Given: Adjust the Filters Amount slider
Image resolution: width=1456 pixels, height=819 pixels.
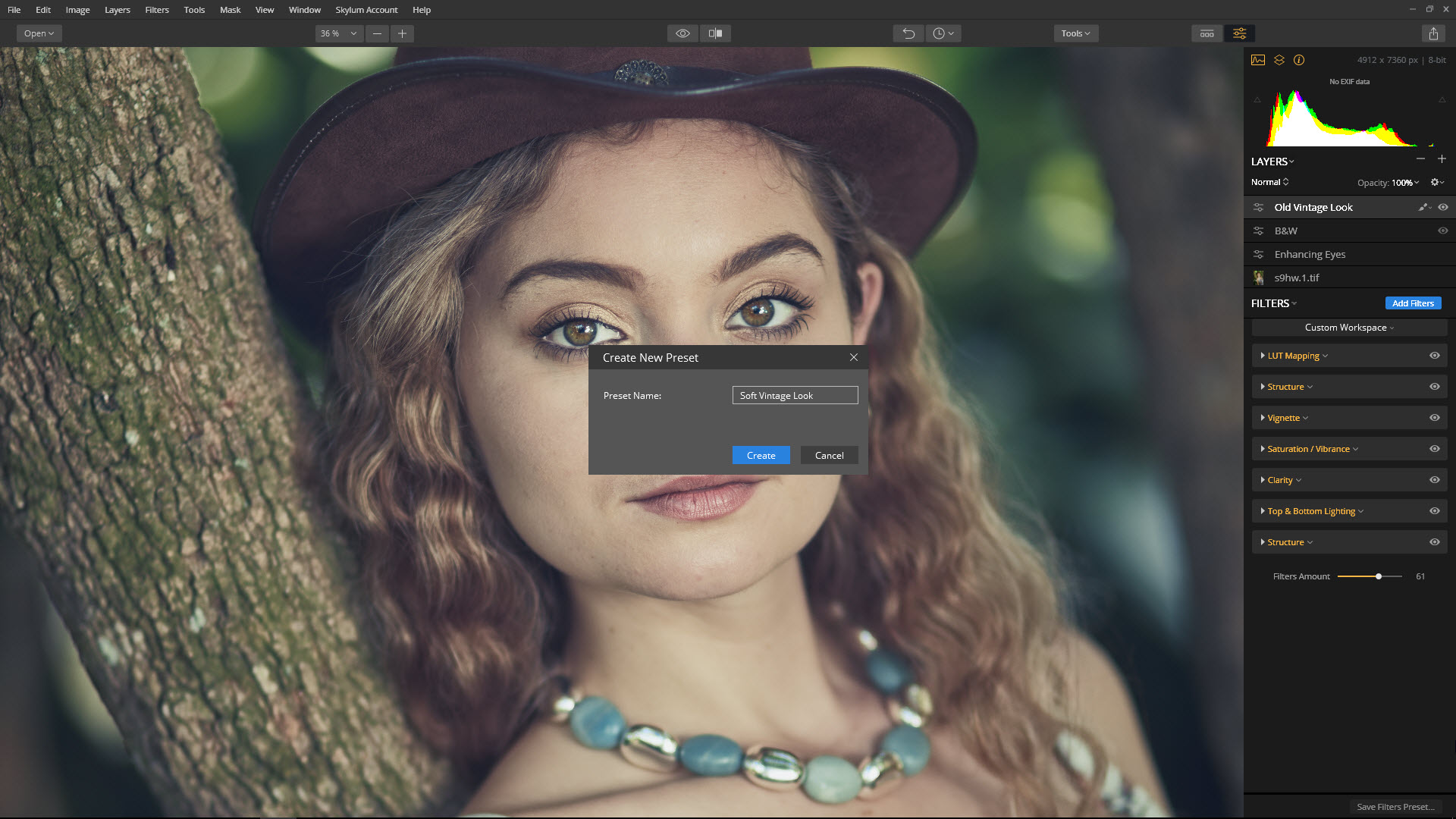Looking at the screenshot, I should click(x=1378, y=576).
